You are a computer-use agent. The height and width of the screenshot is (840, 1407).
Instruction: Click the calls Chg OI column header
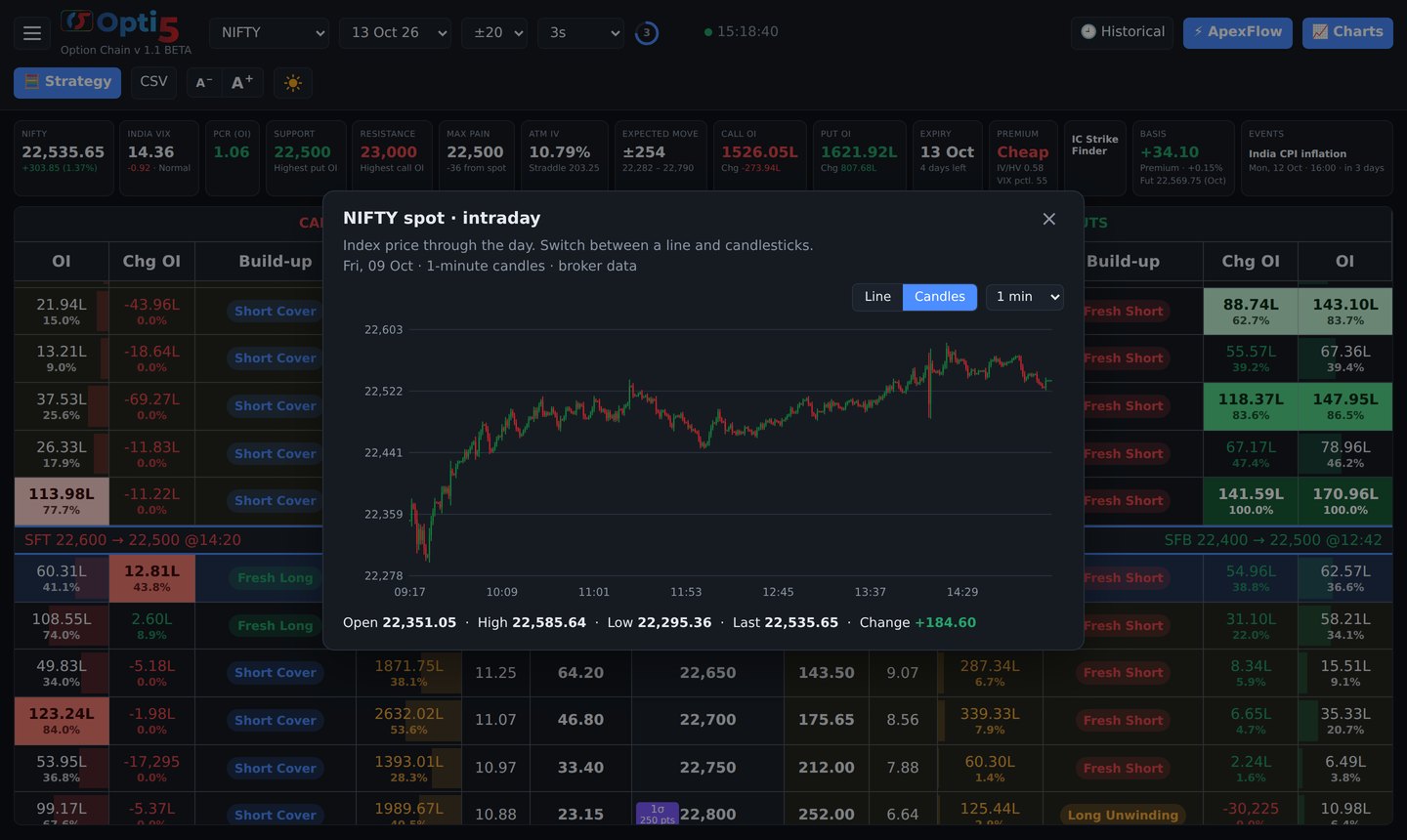click(x=151, y=262)
